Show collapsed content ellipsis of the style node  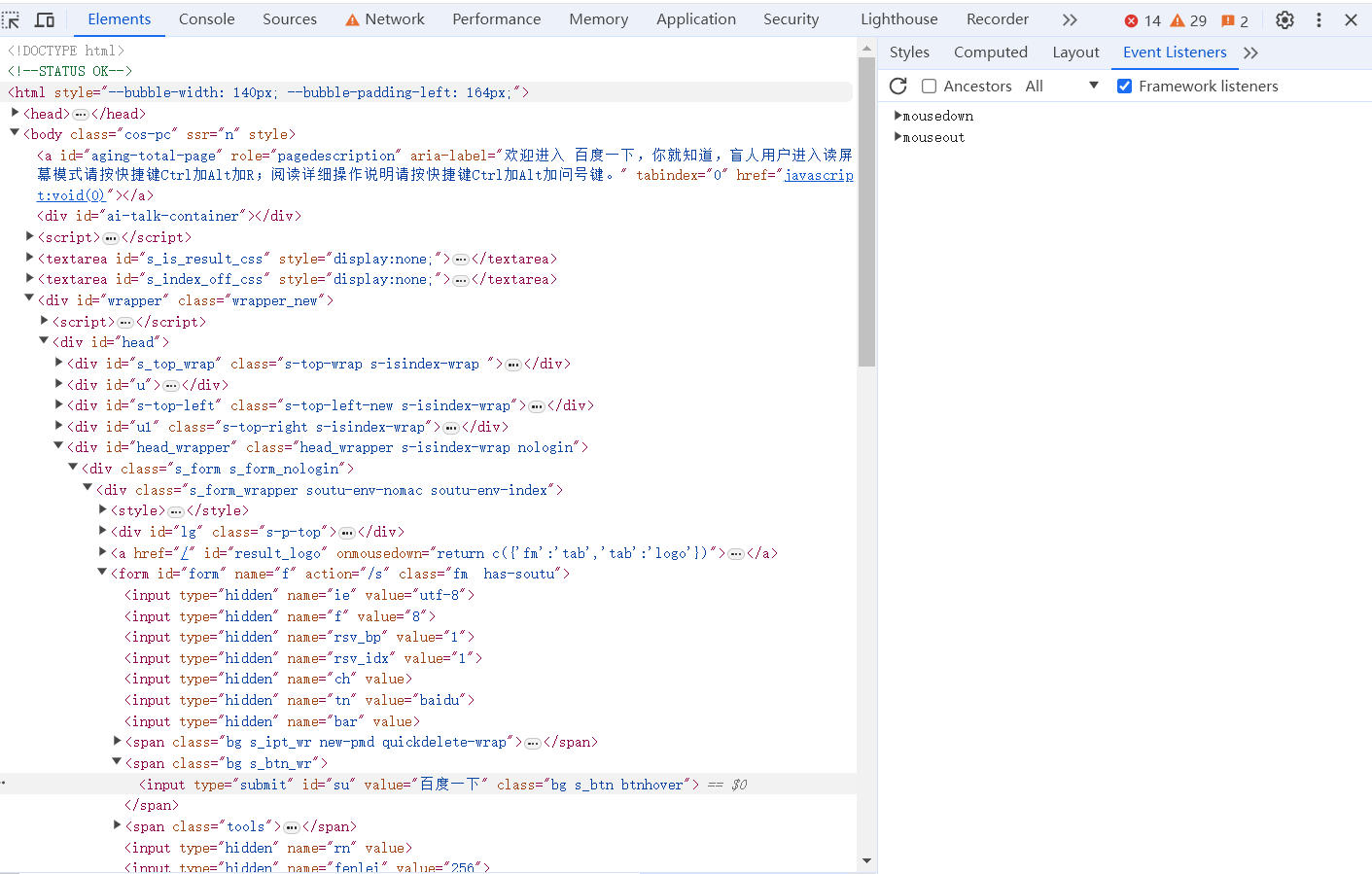[x=176, y=511]
